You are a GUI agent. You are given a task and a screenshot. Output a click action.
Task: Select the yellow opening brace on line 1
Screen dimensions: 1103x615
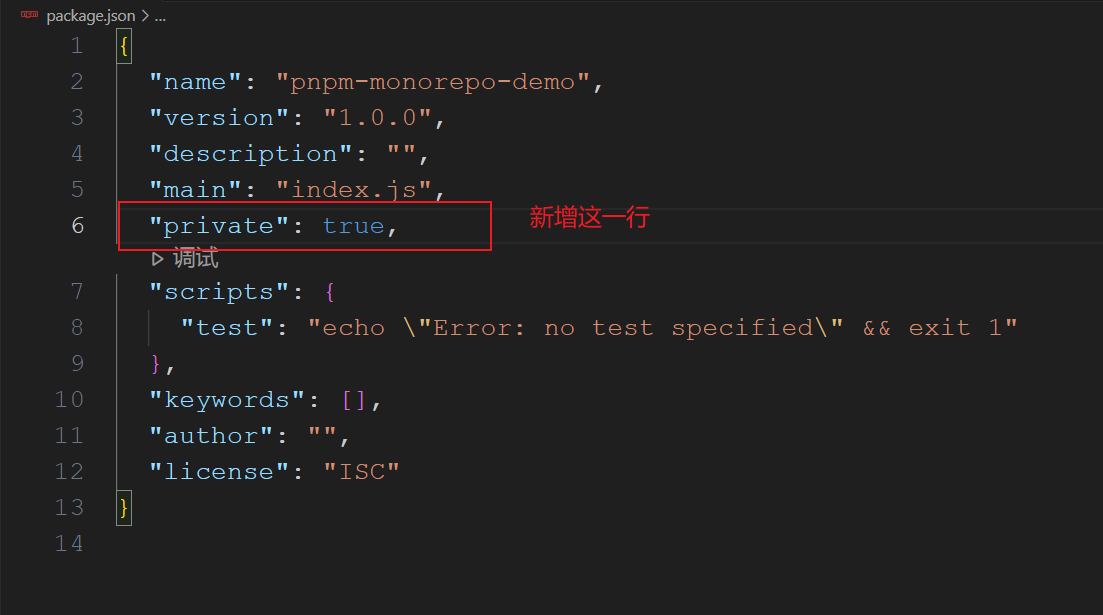click(123, 44)
